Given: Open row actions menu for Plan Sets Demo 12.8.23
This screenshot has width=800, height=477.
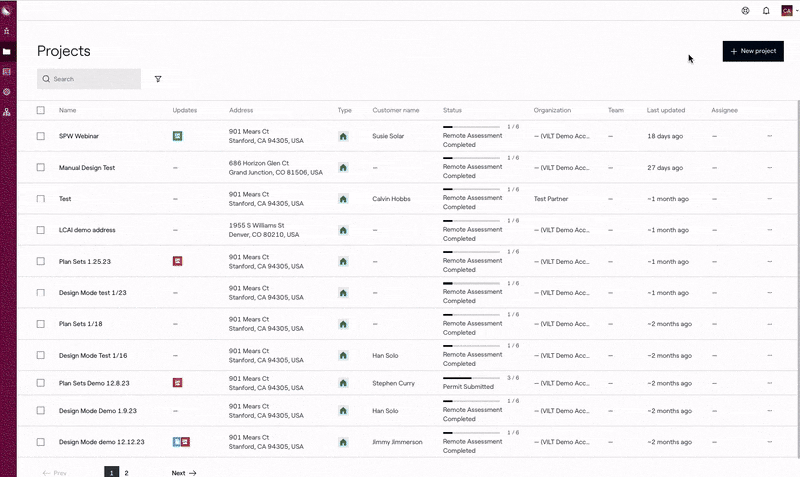Looking at the screenshot, I should pyautogui.click(x=769, y=383).
